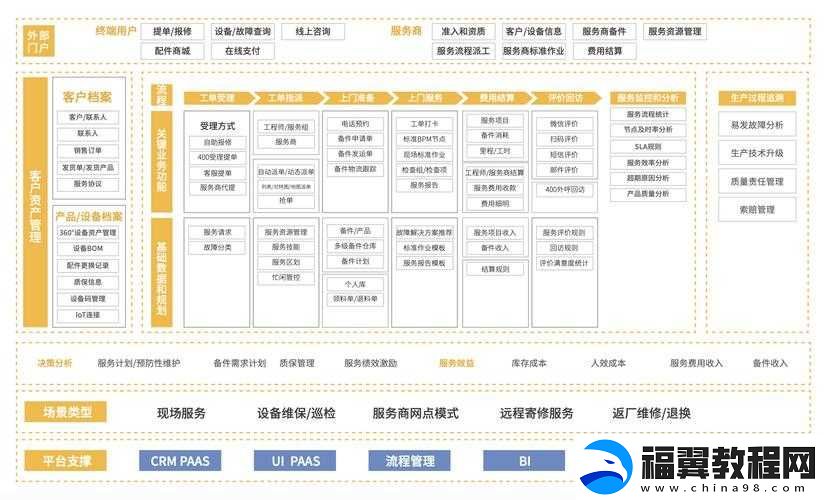This screenshot has width=826, height=500.
Task: Click the 服务监控和分析 header
Action: 648,98
